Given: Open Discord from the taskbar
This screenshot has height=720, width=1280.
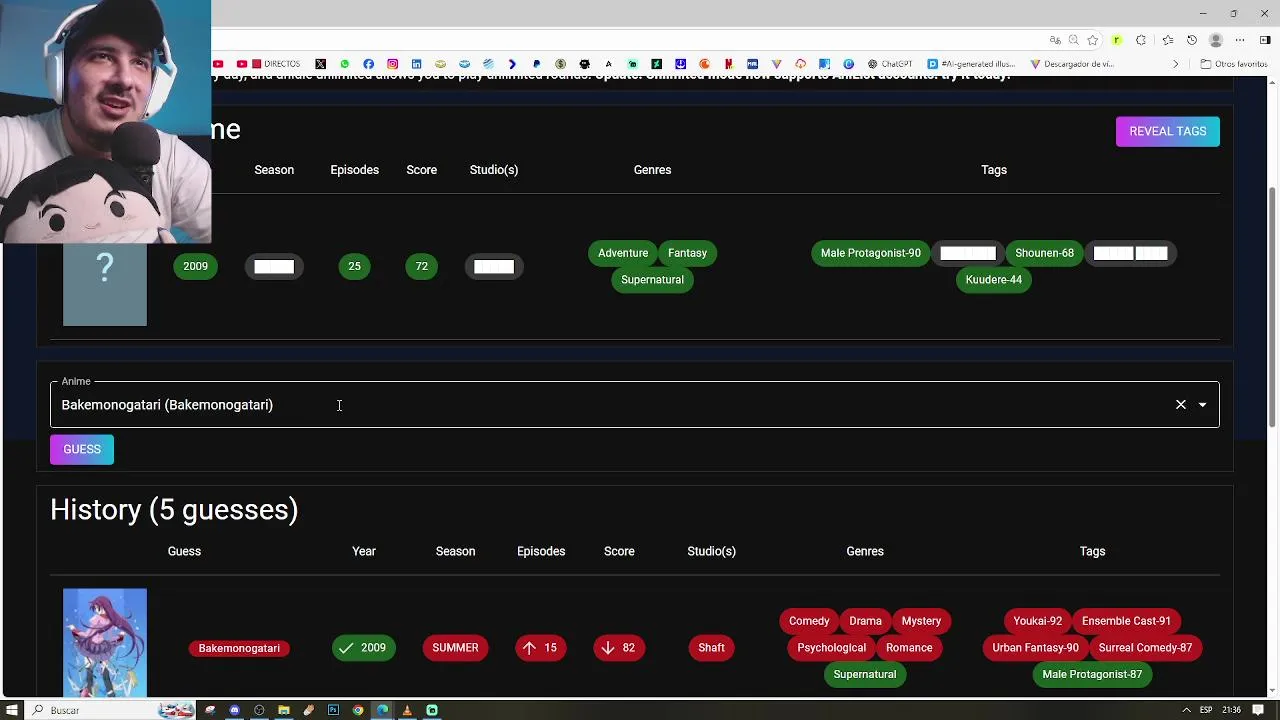Looking at the screenshot, I should pos(235,710).
